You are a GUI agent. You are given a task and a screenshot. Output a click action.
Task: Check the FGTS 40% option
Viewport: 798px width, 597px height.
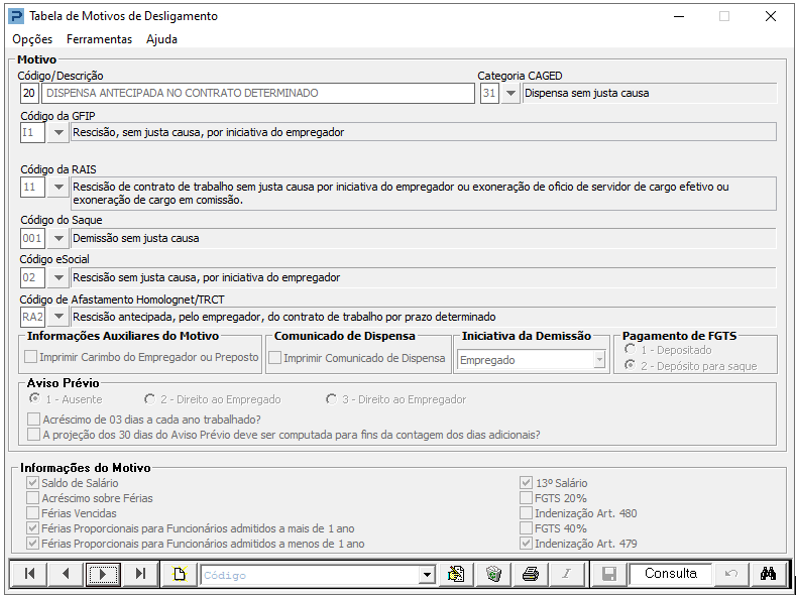click(x=526, y=528)
